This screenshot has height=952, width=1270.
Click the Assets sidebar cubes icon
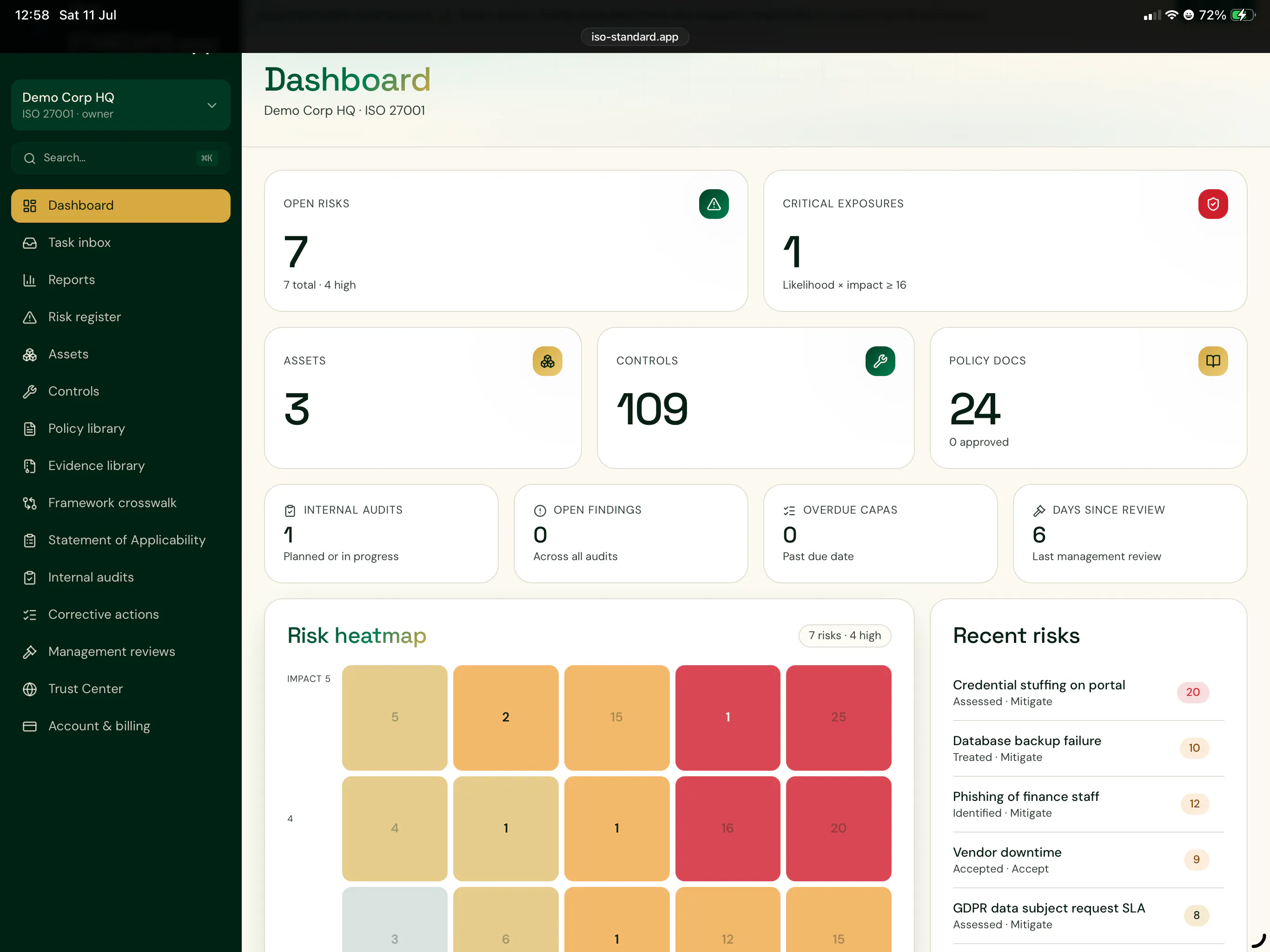click(30, 354)
